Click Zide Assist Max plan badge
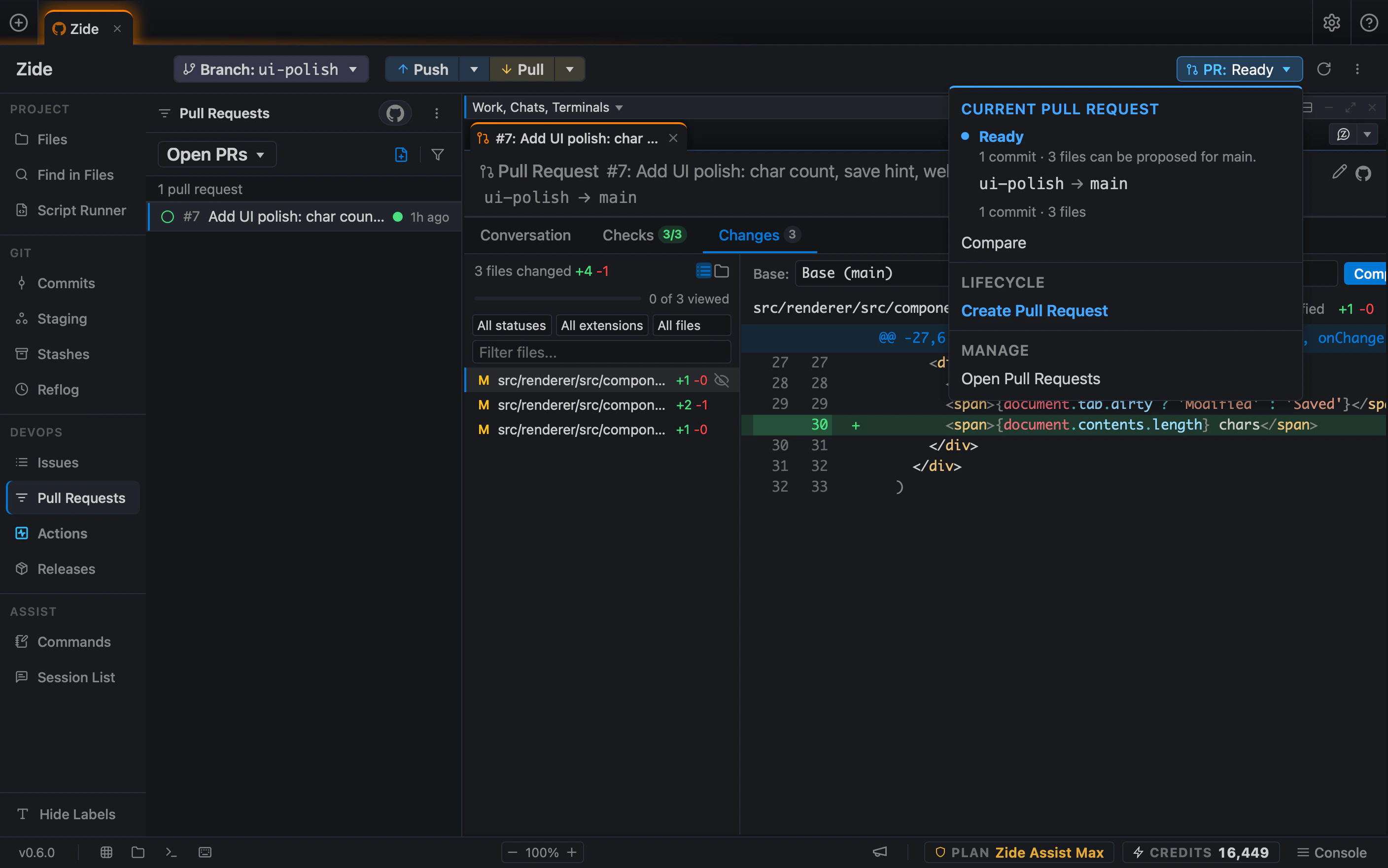The image size is (1388, 868). (1019, 853)
